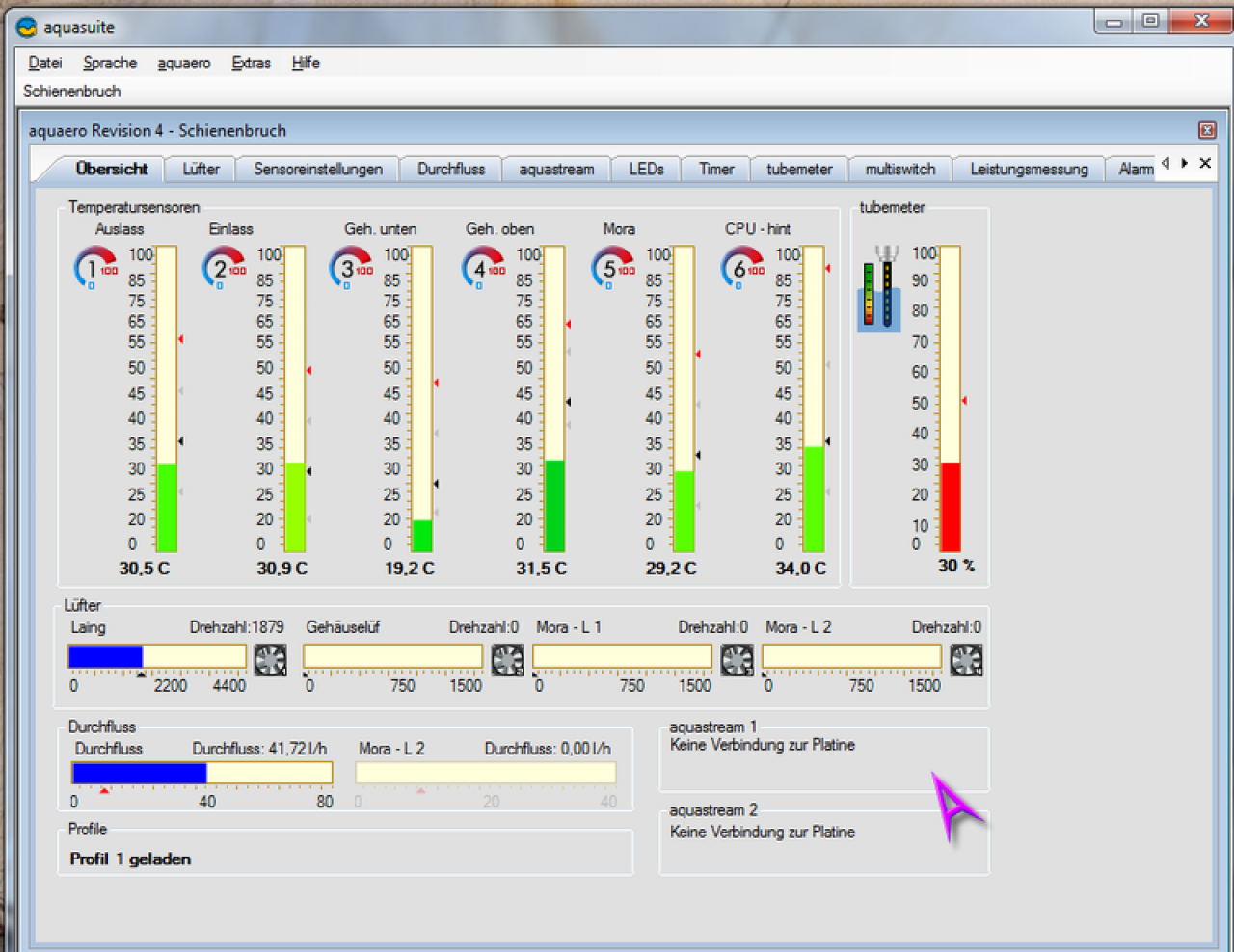
Task: Click the aquasuite app logo in title bar
Action: tap(27, 27)
